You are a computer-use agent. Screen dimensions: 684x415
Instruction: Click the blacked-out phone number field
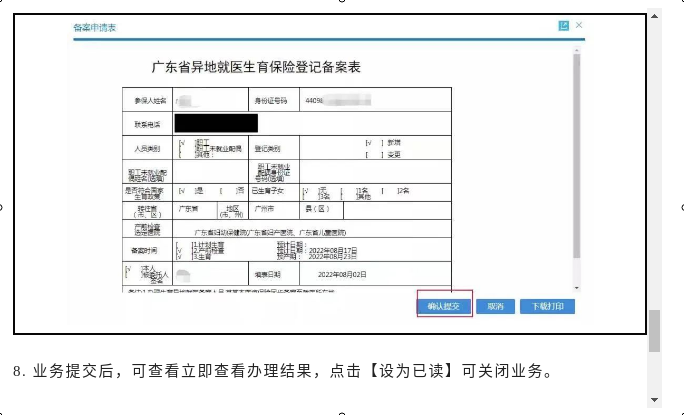[216, 123]
